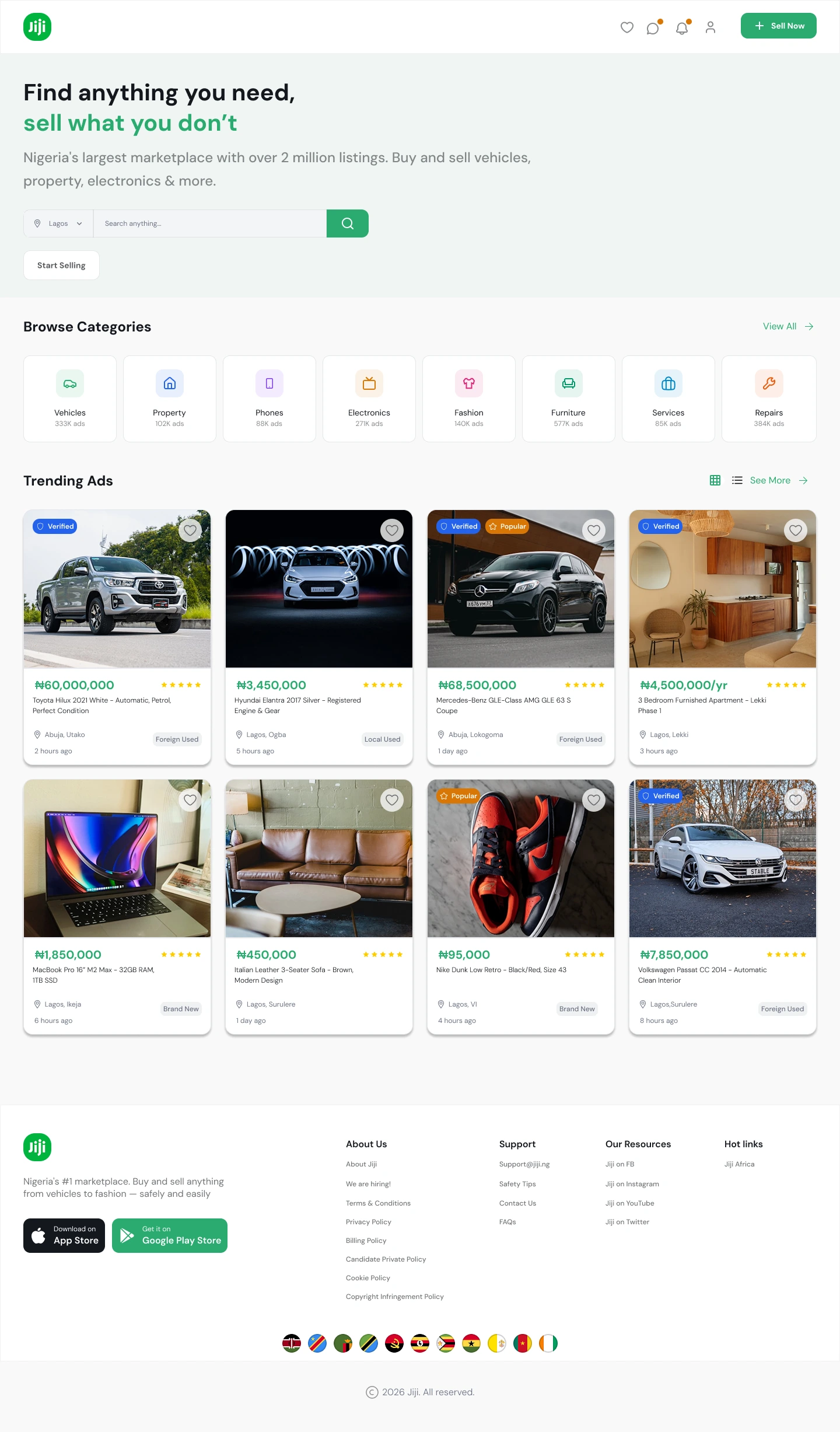Viewport: 840px width, 1432px height.
Task: Click the Support@jiji.ng email link
Action: pos(524,1164)
